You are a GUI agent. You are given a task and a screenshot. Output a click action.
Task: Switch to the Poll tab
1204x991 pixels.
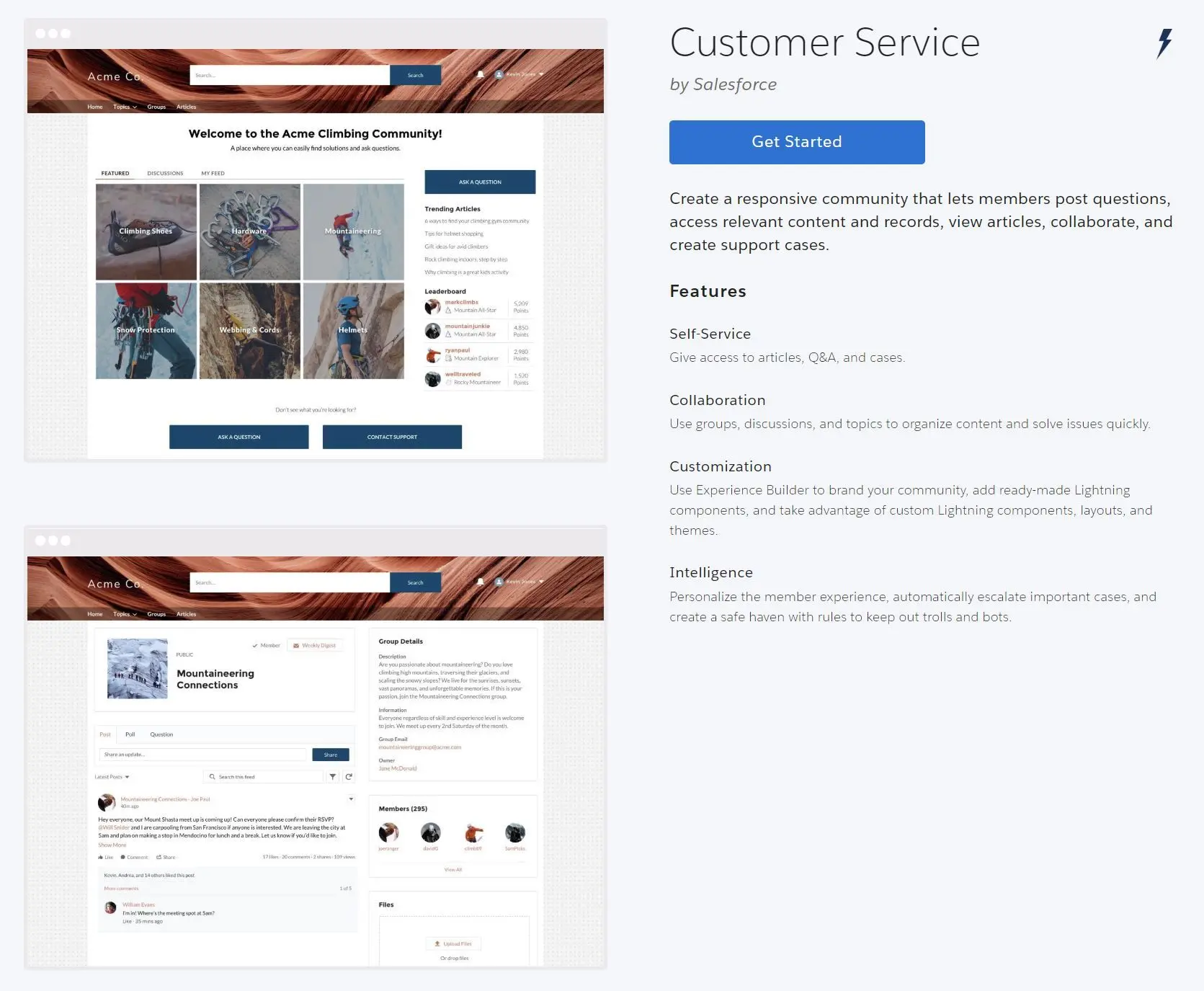pos(130,734)
